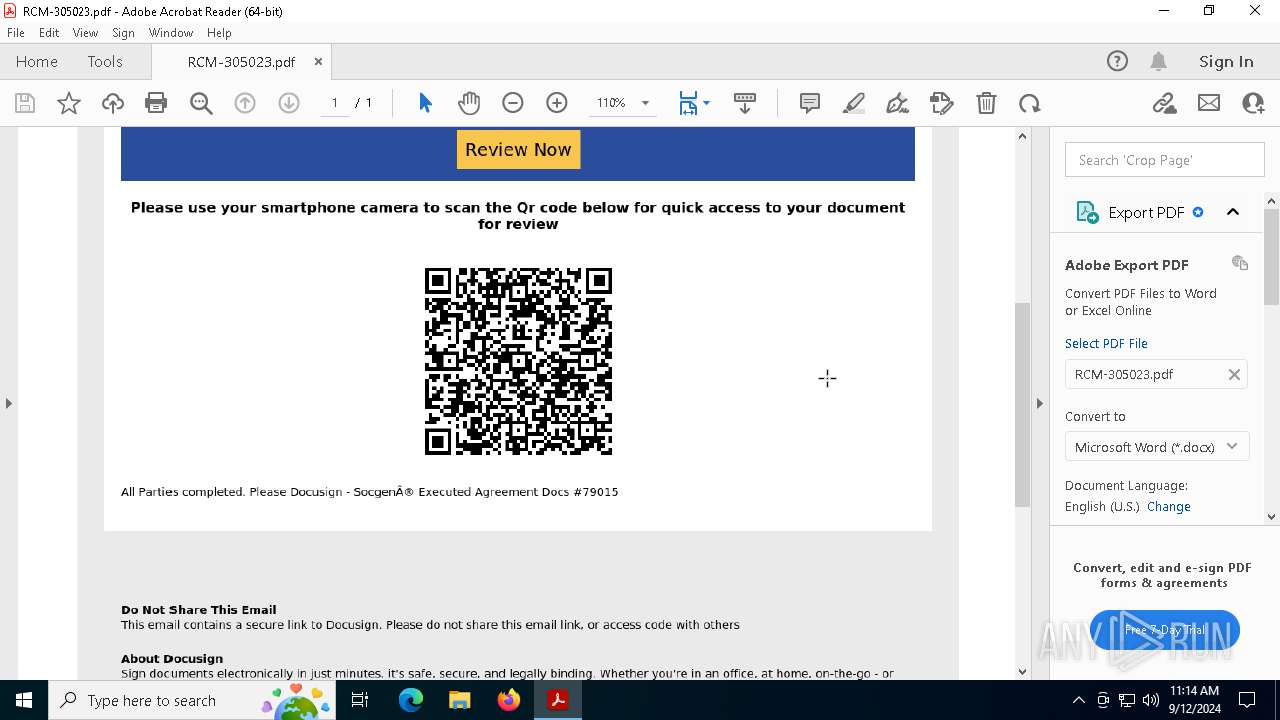Send file by email envelope icon
Screen dimensions: 1280x720
click(x=1209, y=103)
